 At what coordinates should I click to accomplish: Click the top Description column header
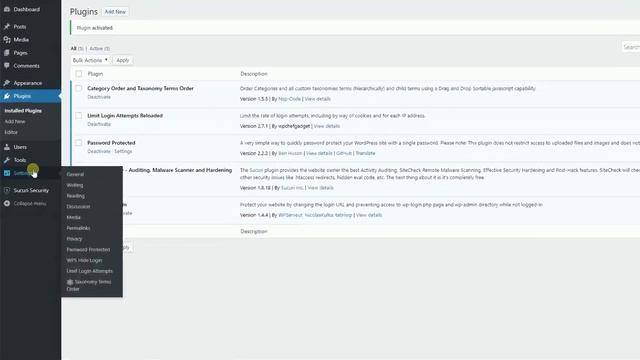[254, 74]
